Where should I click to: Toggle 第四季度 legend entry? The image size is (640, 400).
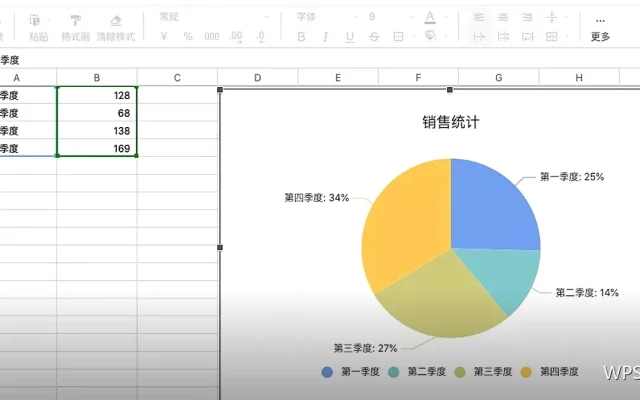coord(549,372)
